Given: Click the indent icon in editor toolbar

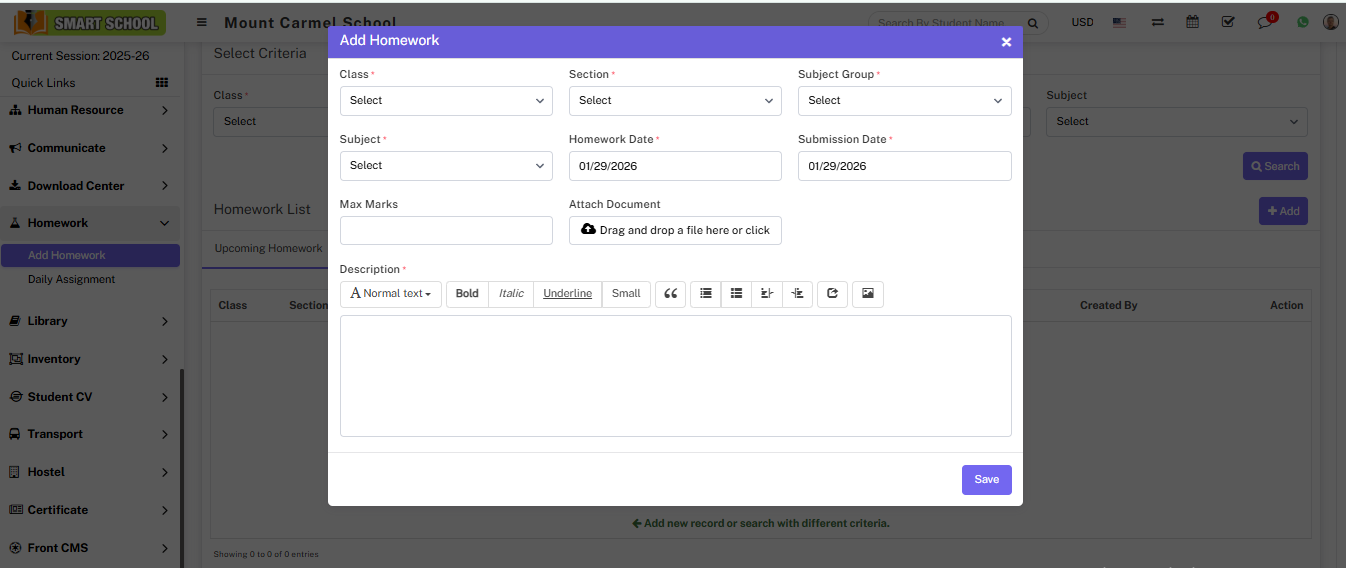Looking at the screenshot, I should [x=797, y=294].
